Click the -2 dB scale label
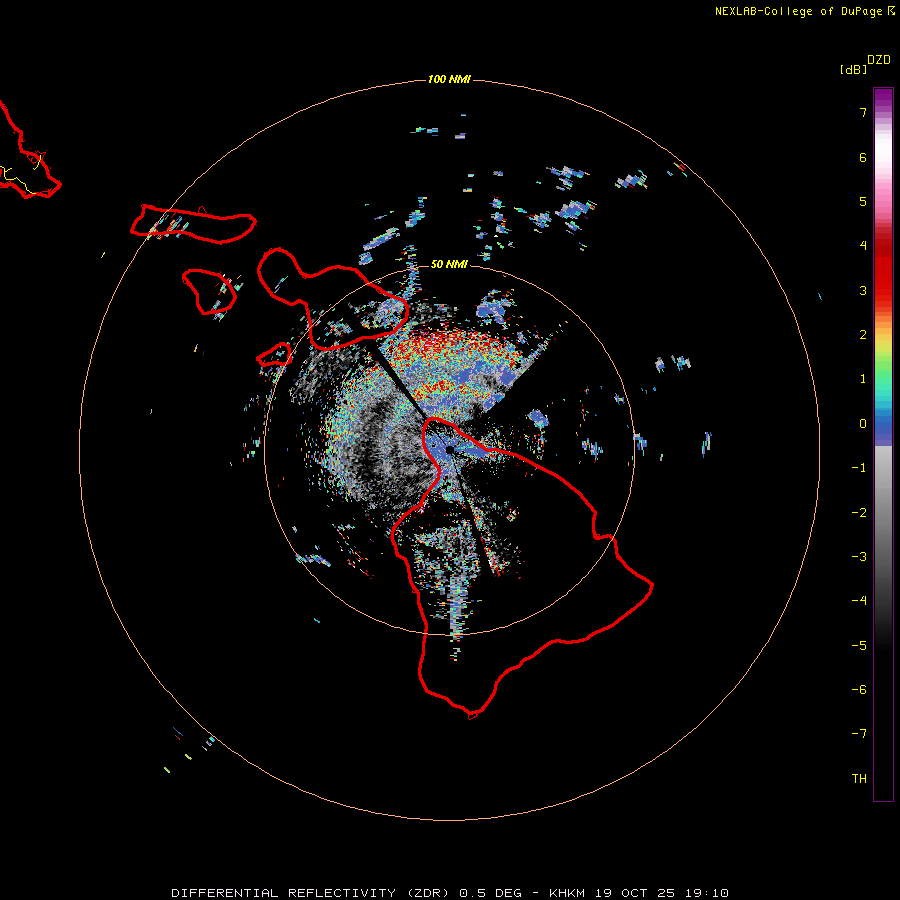 (x=859, y=513)
